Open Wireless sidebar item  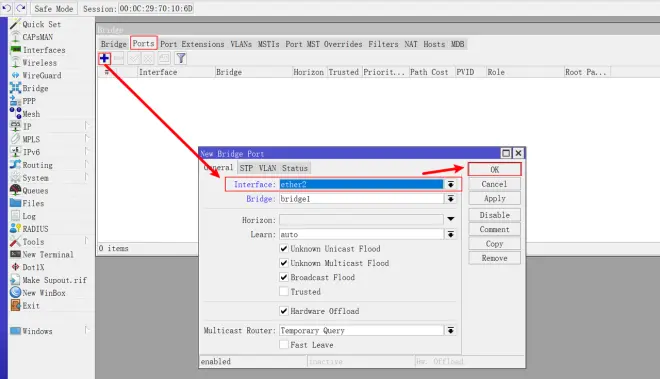point(39,63)
